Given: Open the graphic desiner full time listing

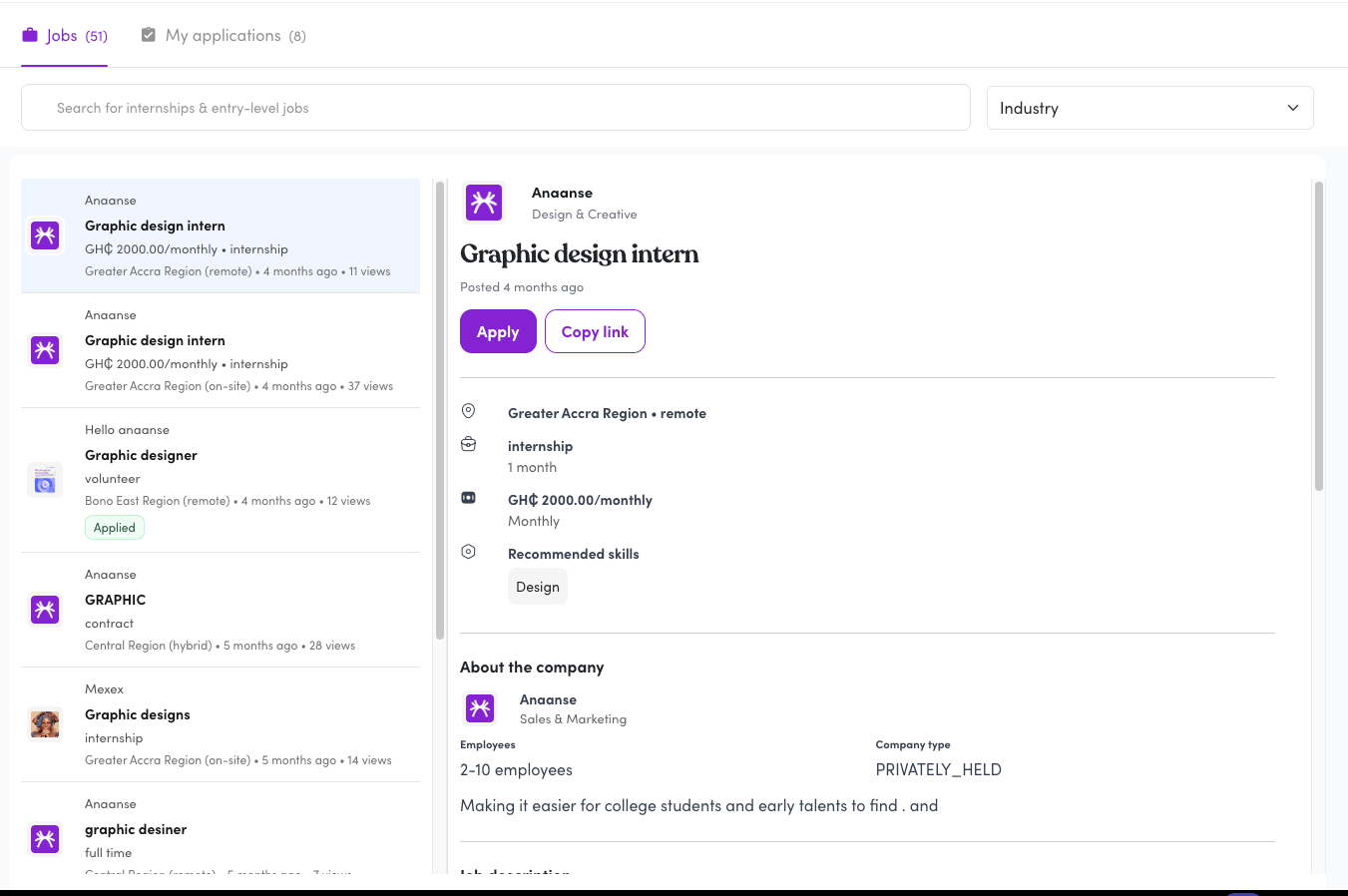Looking at the screenshot, I should (x=221, y=828).
